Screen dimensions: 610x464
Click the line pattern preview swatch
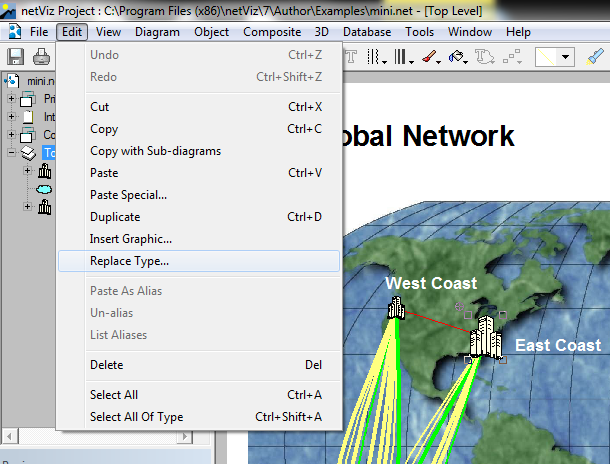coord(547,57)
